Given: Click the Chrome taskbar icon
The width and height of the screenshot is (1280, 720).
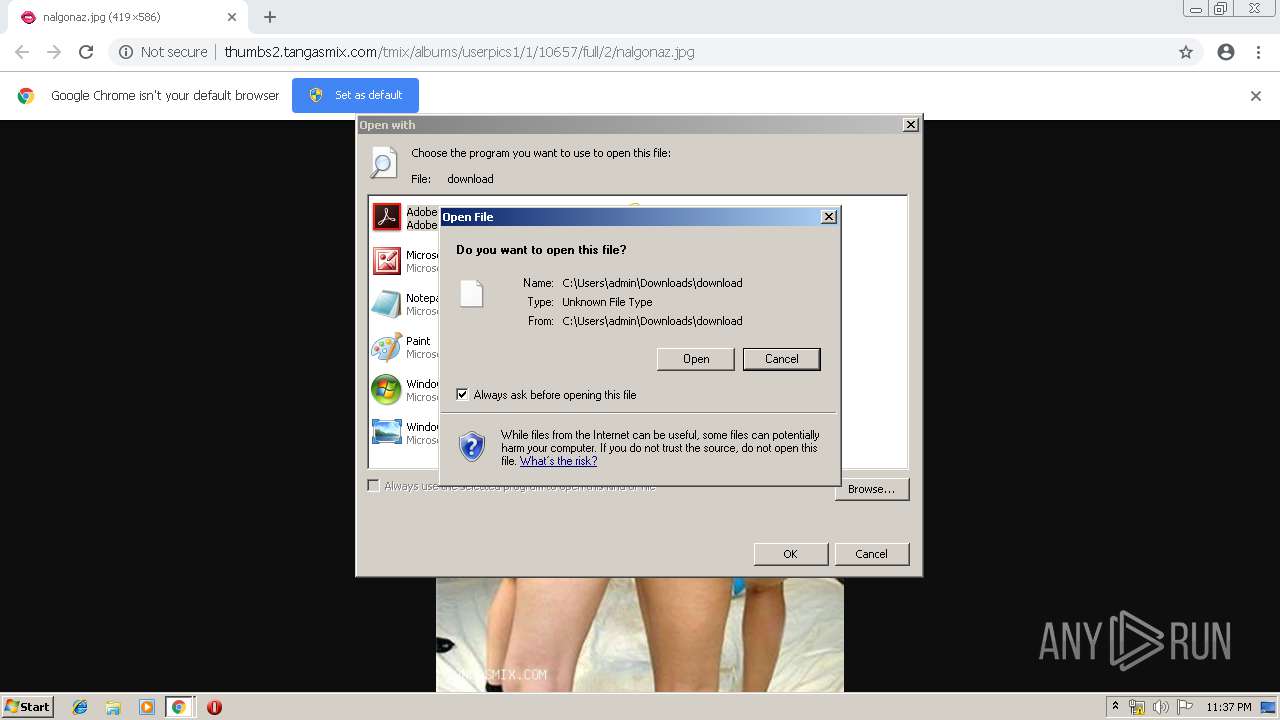Looking at the screenshot, I should [178, 707].
